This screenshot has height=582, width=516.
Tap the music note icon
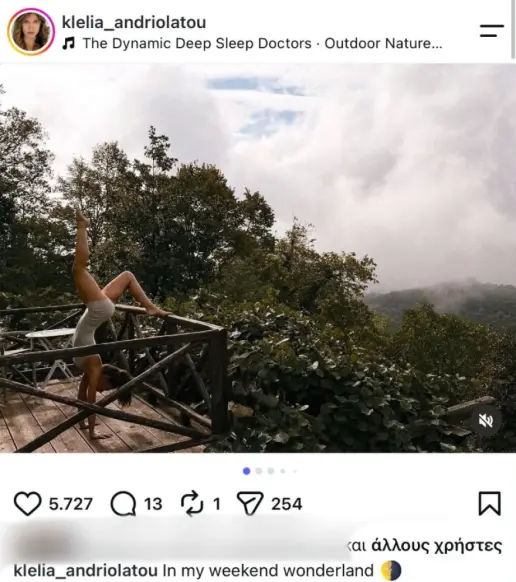[68, 43]
